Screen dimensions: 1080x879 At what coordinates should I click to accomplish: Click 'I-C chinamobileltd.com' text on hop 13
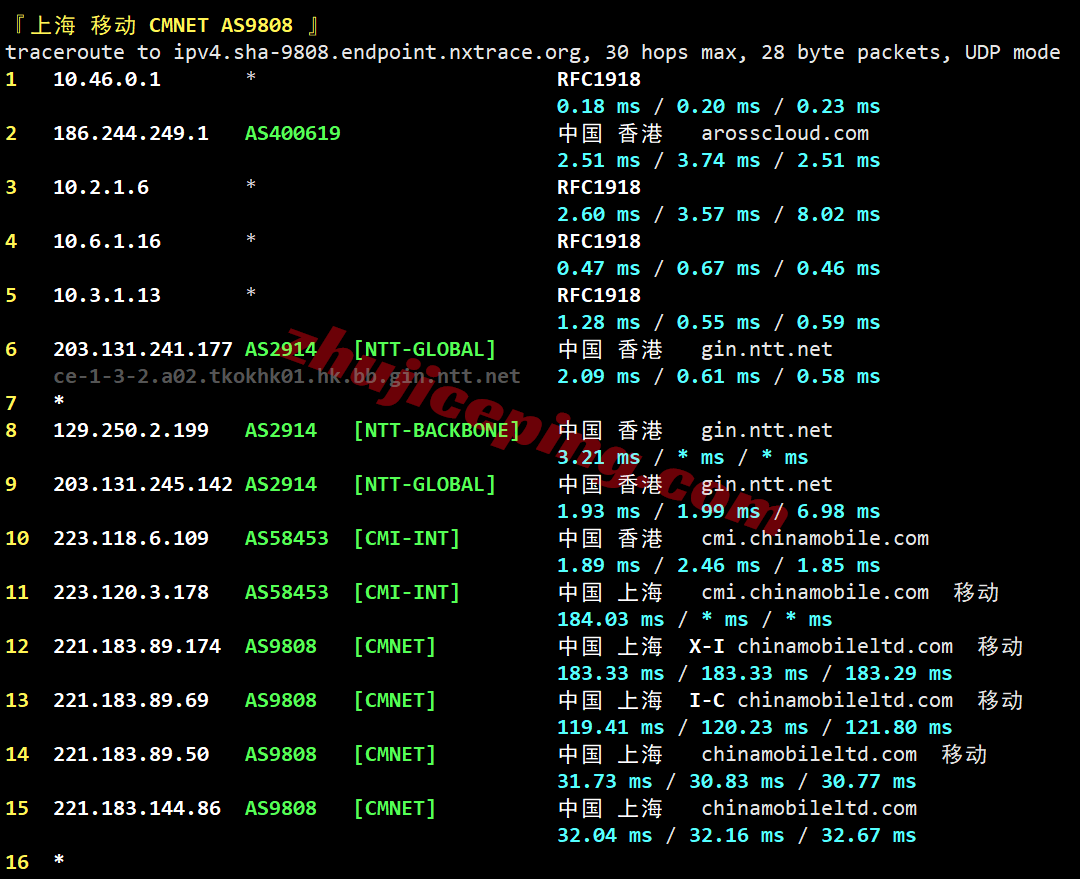point(821,700)
